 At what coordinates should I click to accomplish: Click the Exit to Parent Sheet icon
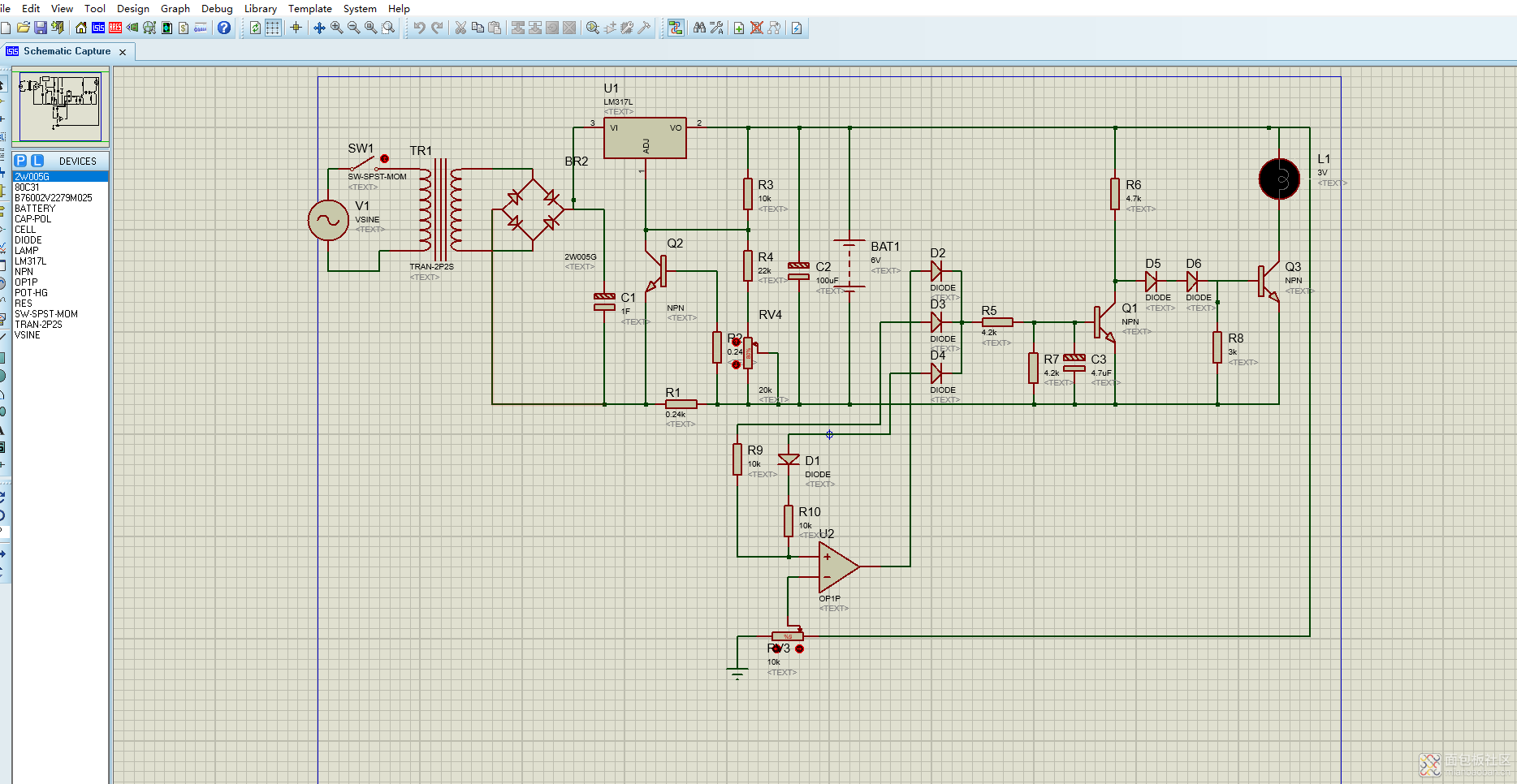point(774,28)
